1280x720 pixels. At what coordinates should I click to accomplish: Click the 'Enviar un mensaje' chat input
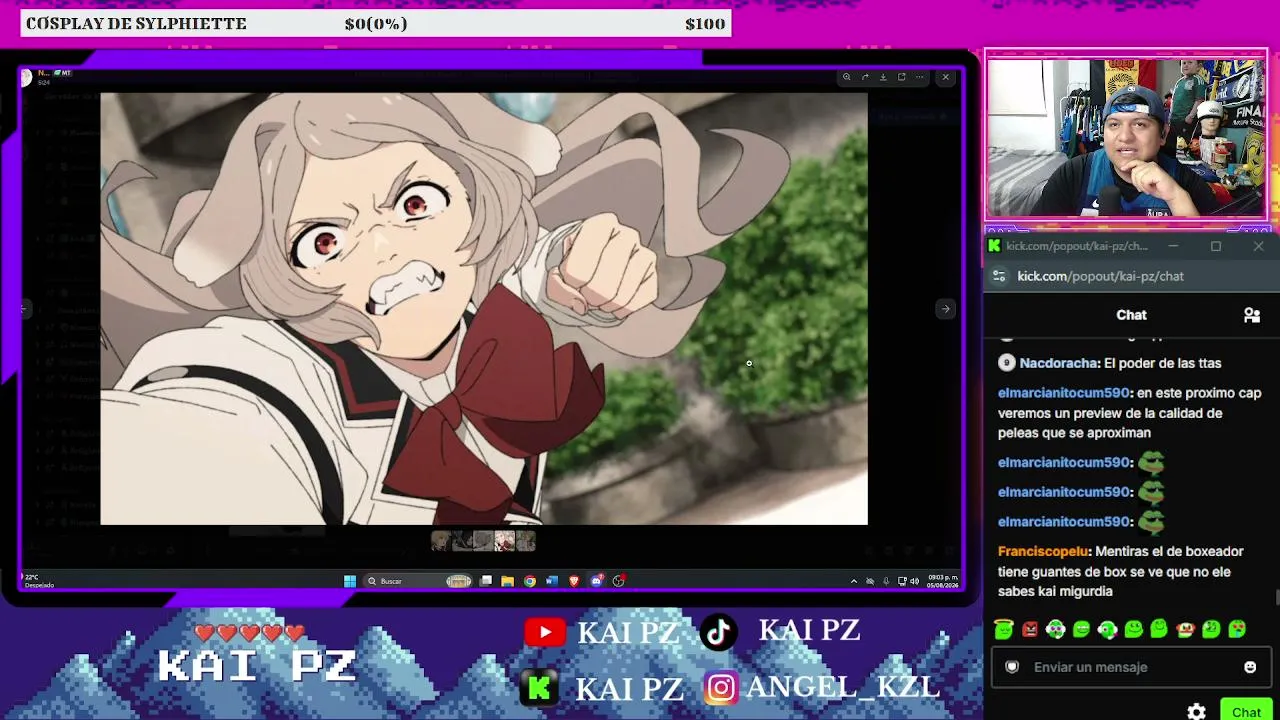pyautogui.click(x=1131, y=667)
